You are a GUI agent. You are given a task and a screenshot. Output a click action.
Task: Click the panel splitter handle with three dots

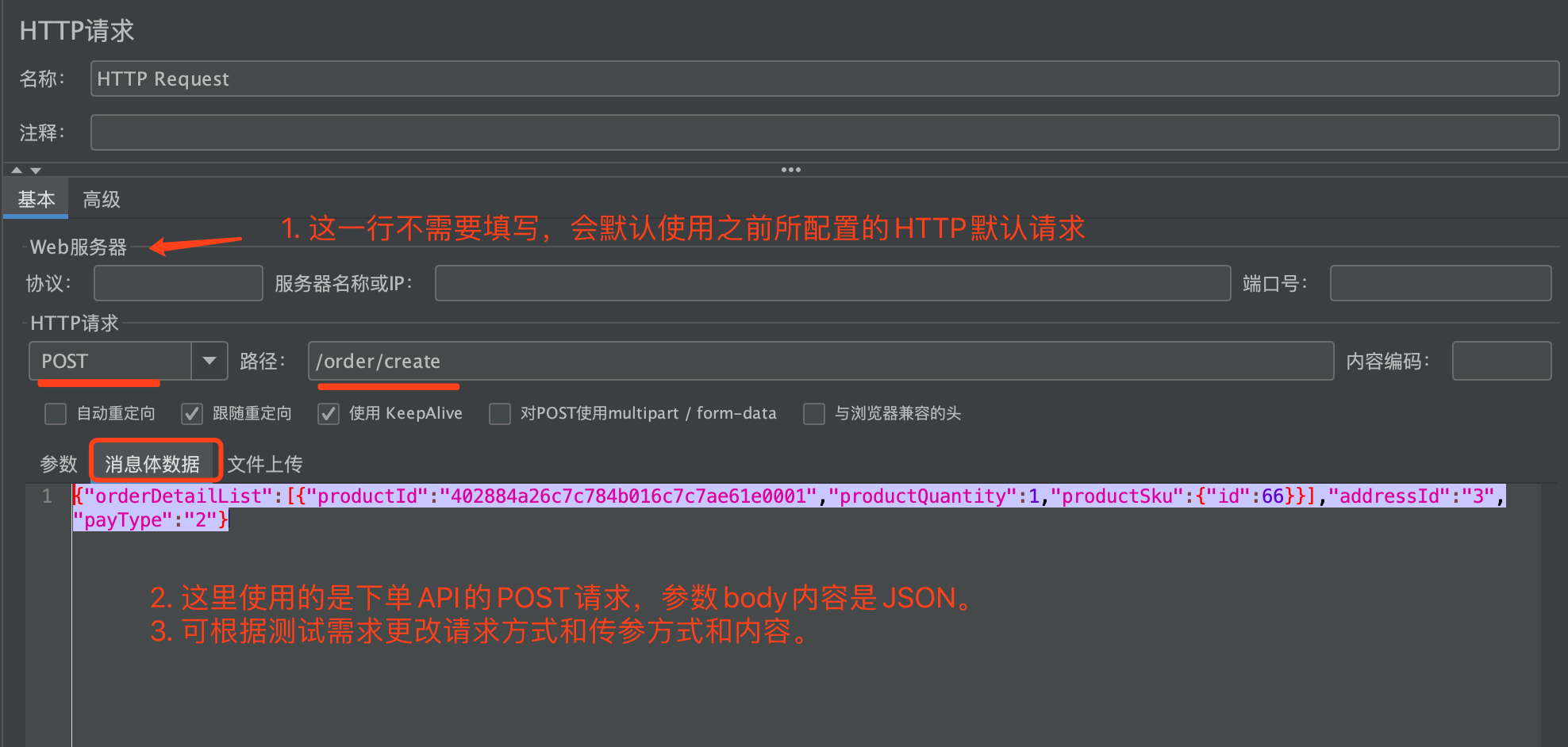click(791, 169)
